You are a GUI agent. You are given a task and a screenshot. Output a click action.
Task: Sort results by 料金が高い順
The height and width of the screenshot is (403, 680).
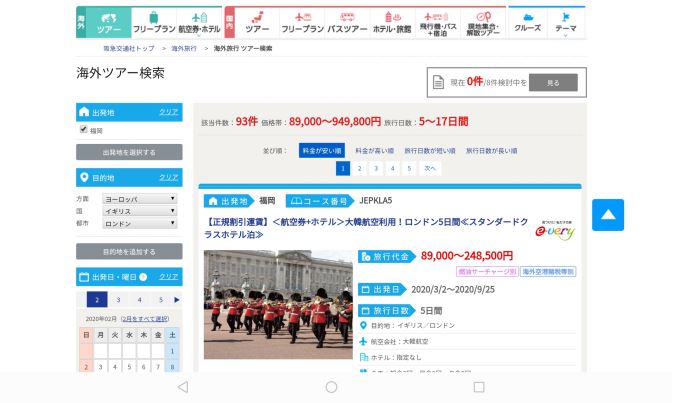374,150
